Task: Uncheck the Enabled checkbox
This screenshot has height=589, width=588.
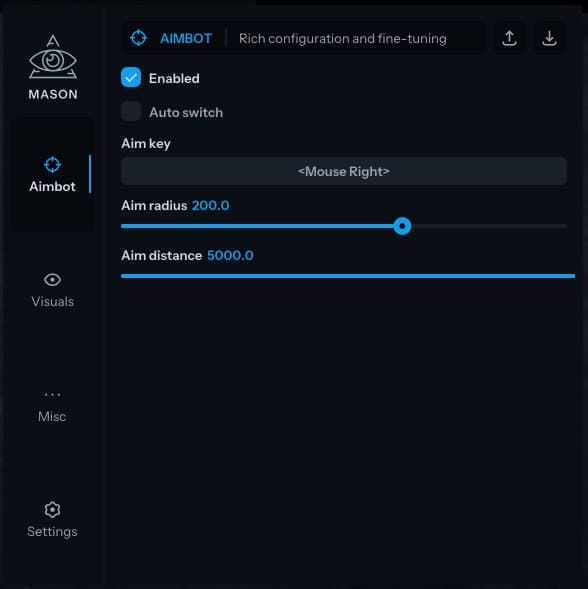Action: coord(131,77)
